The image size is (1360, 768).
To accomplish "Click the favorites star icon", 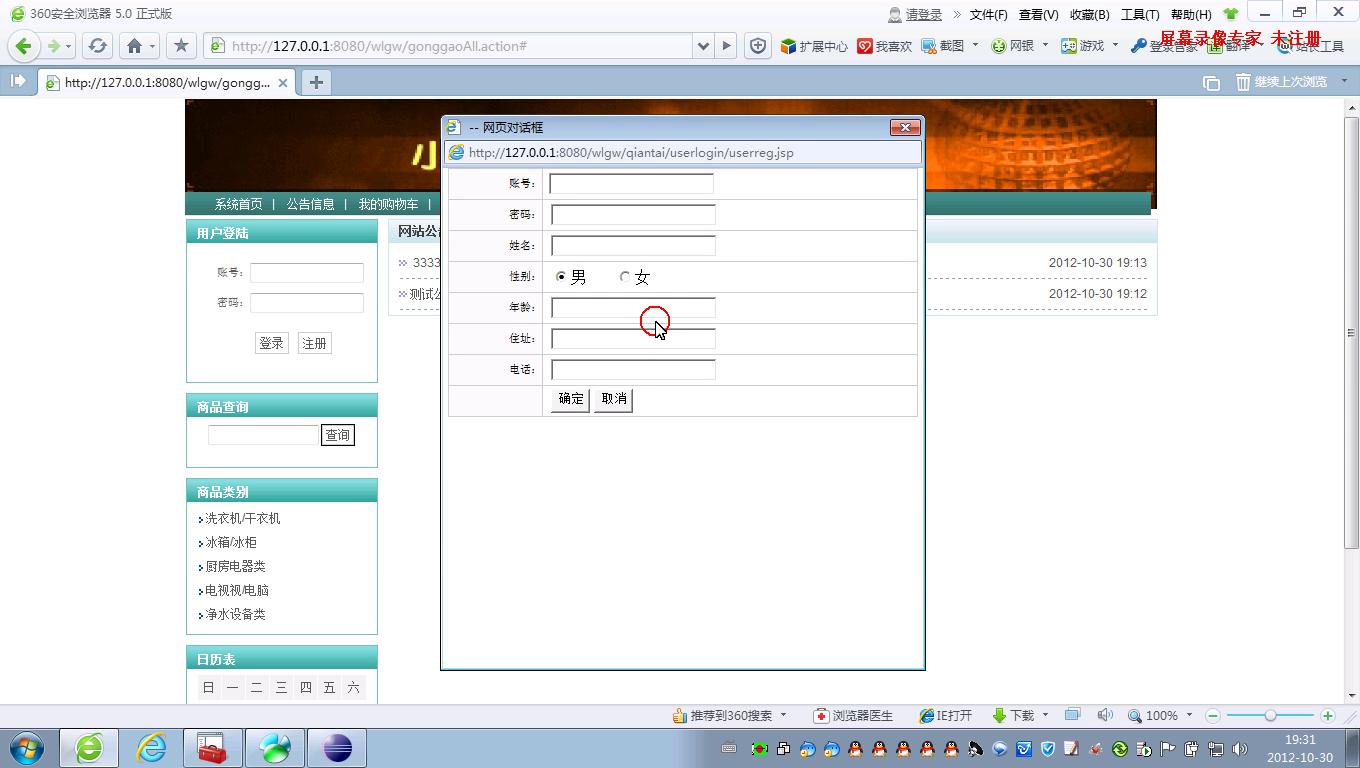I will click(x=181, y=46).
